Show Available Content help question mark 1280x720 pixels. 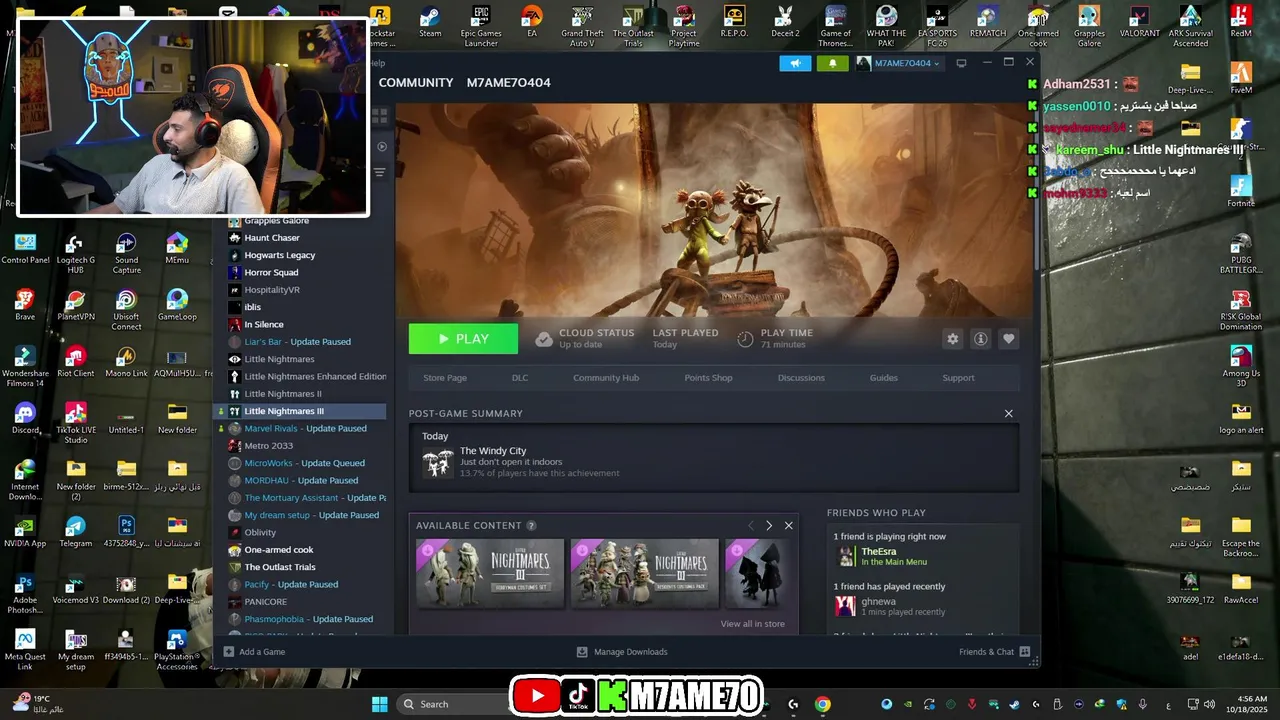[531, 526]
